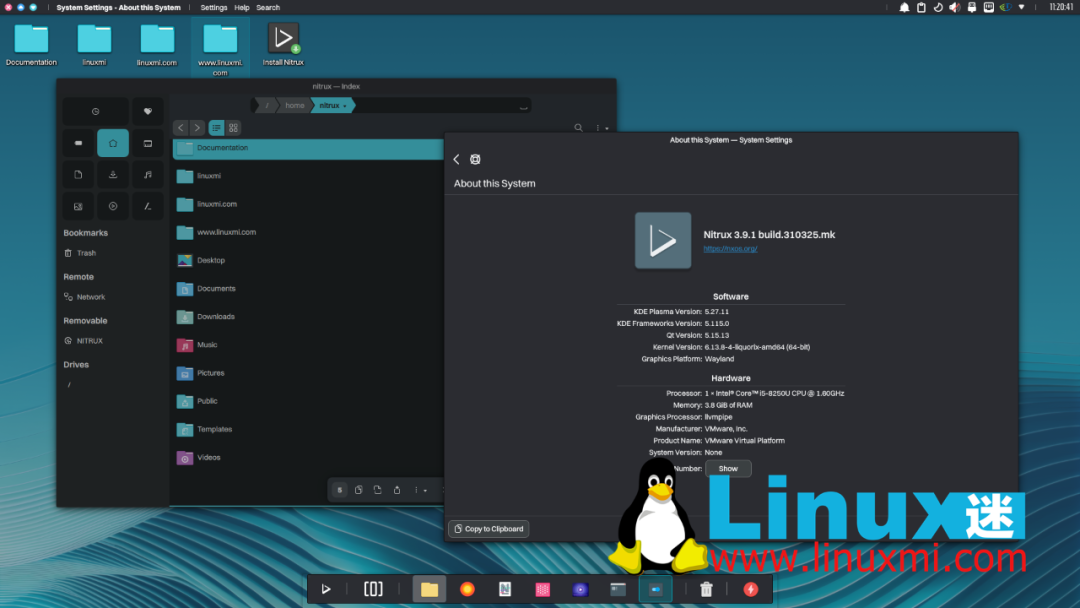Select root slash breadcrumb segment
This screenshot has height=608, width=1080.
tap(267, 105)
